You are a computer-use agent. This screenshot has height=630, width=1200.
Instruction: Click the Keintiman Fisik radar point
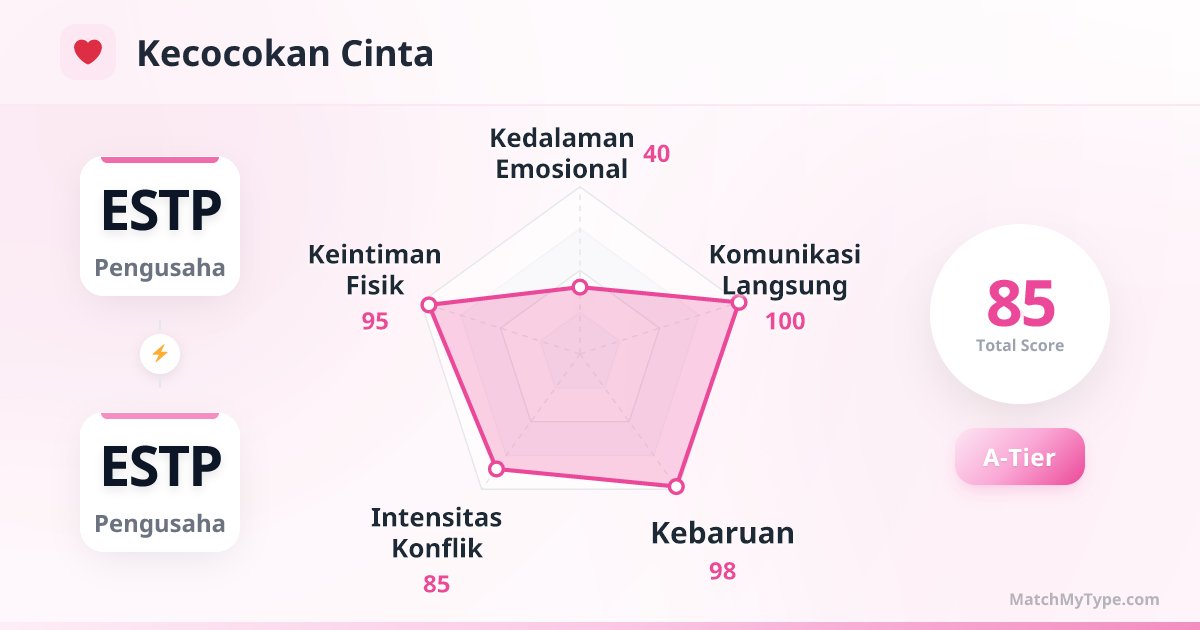[x=429, y=304]
